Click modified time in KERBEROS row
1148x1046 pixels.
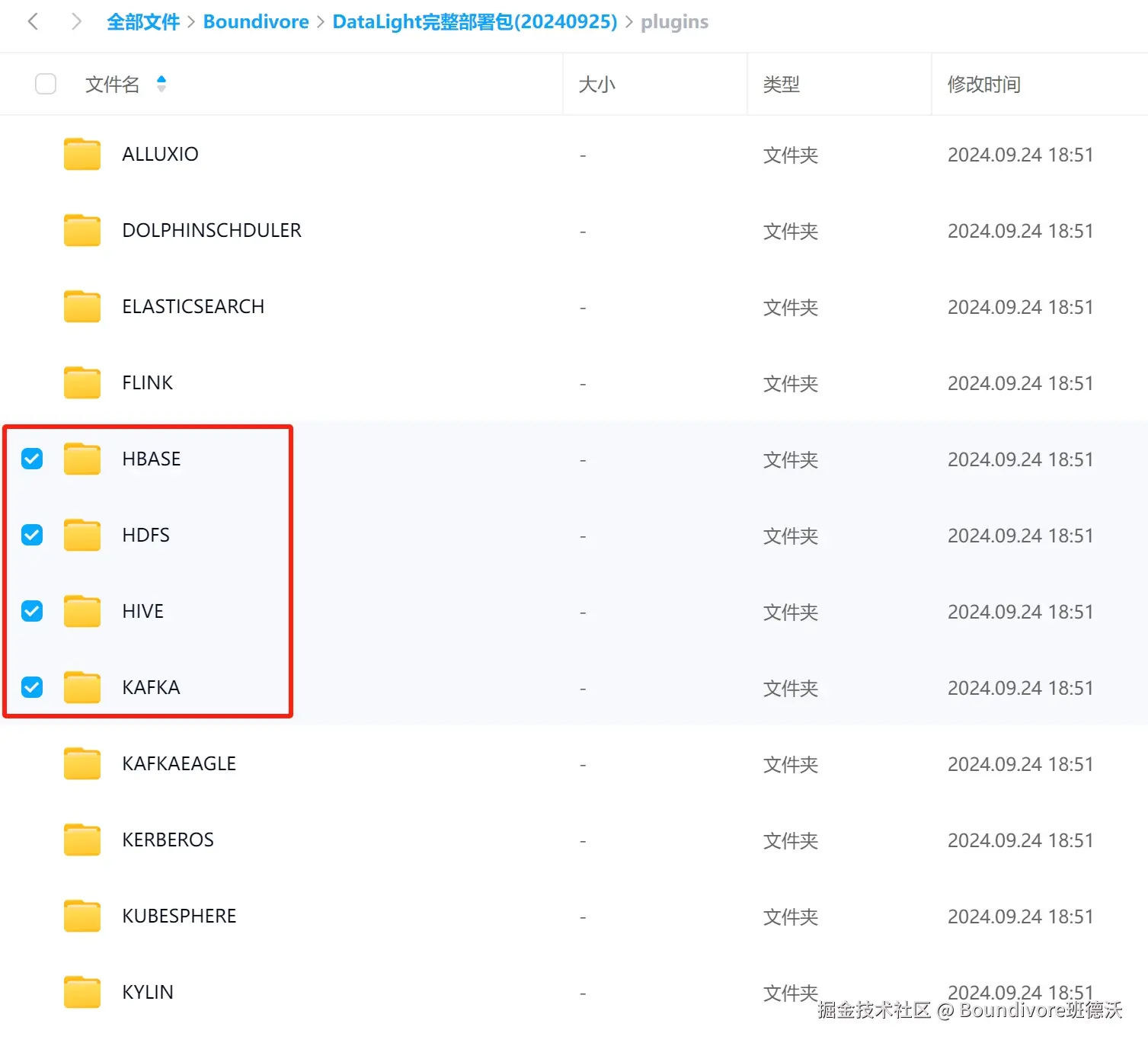tap(1021, 840)
